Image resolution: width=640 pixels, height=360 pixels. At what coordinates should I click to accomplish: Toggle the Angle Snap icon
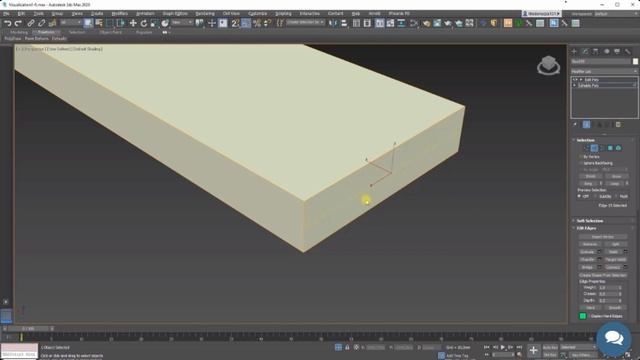click(x=246, y=23)
